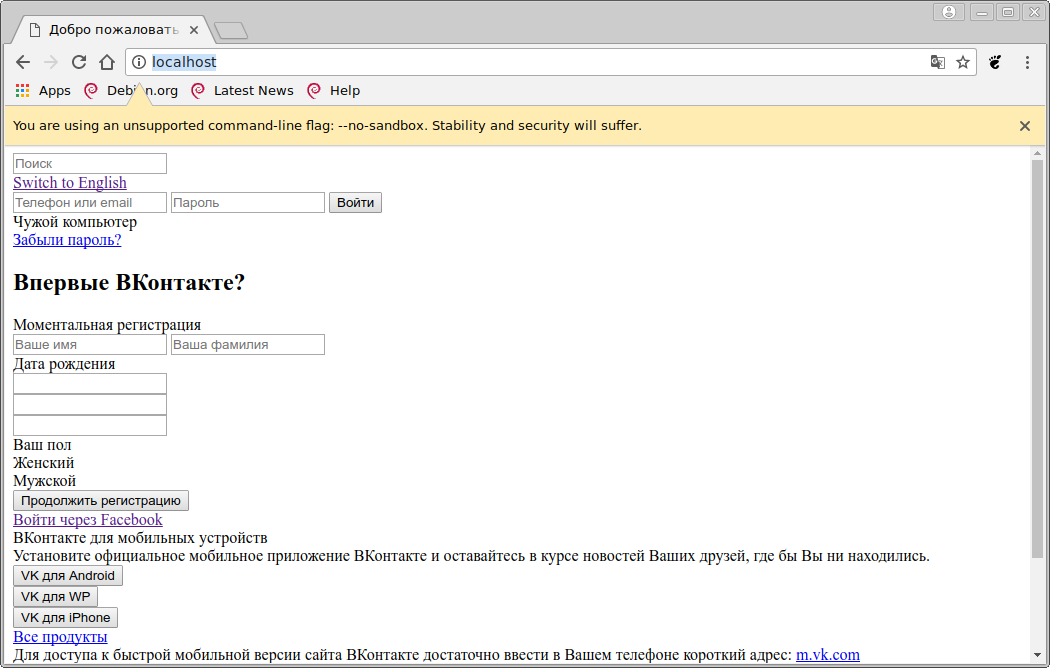Click the Забыли пароль link
This screenshot has width=1050, height=668.
point(67,240)
